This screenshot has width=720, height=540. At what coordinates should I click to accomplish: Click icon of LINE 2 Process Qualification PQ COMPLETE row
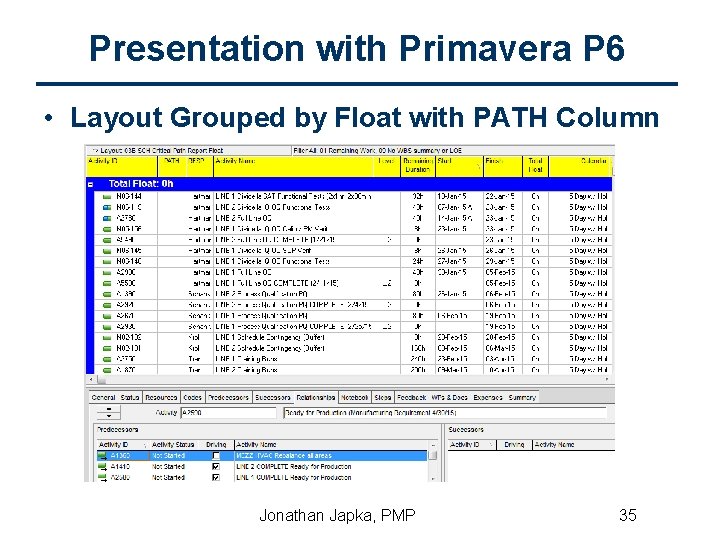[107, 305]
